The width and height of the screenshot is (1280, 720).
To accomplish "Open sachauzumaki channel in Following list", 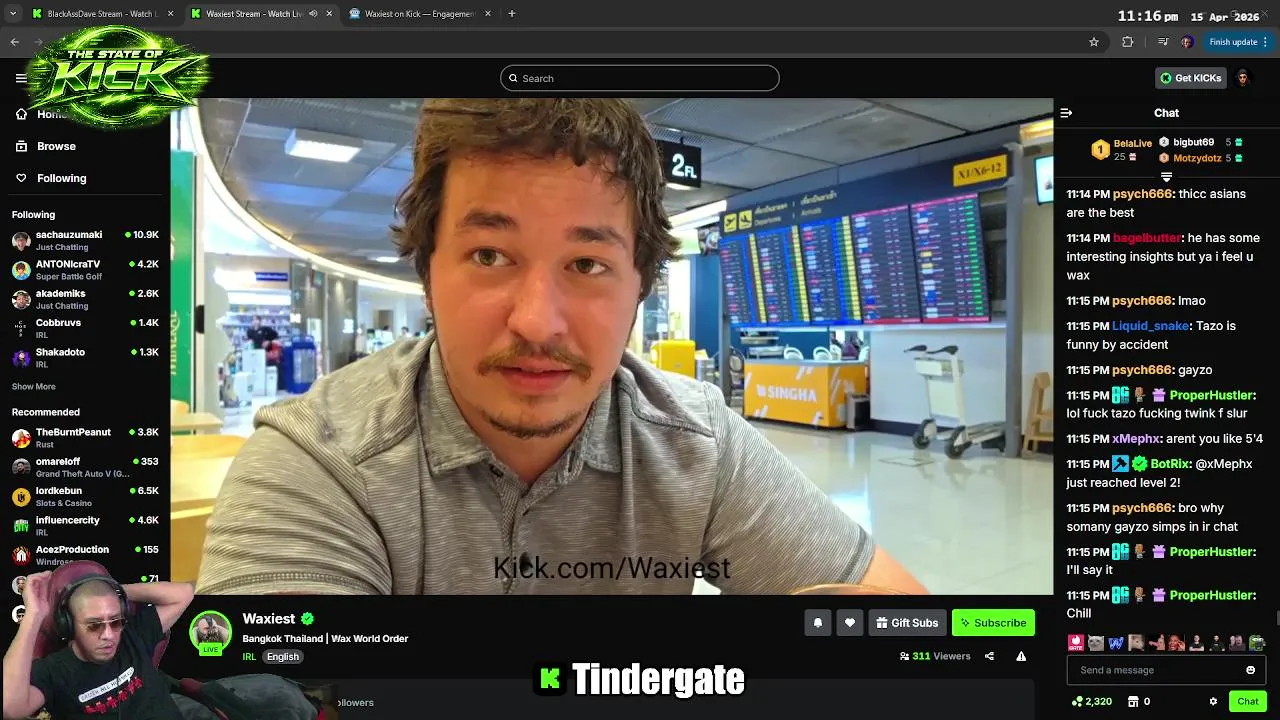I will tap(85, 240).
